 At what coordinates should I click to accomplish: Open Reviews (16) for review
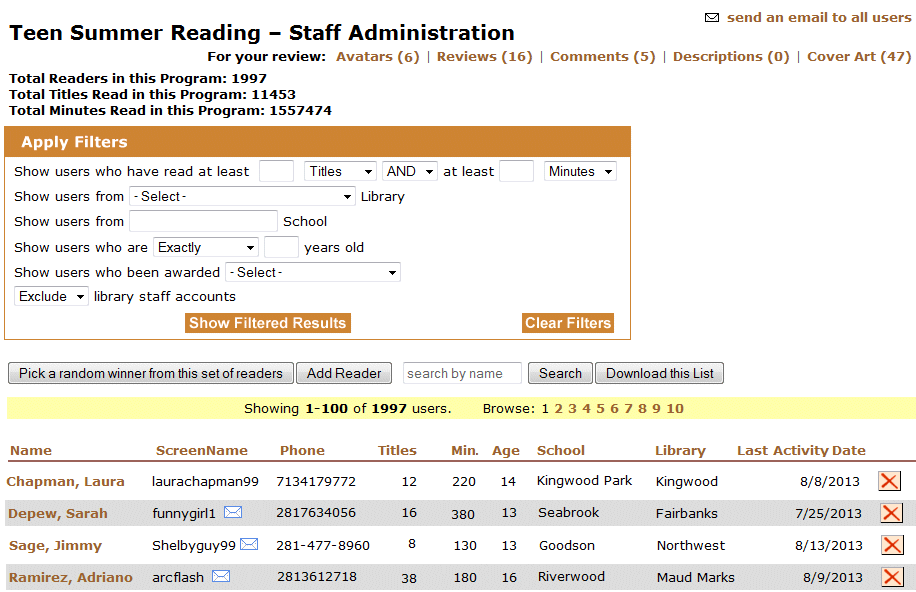(x=484, y=57)
